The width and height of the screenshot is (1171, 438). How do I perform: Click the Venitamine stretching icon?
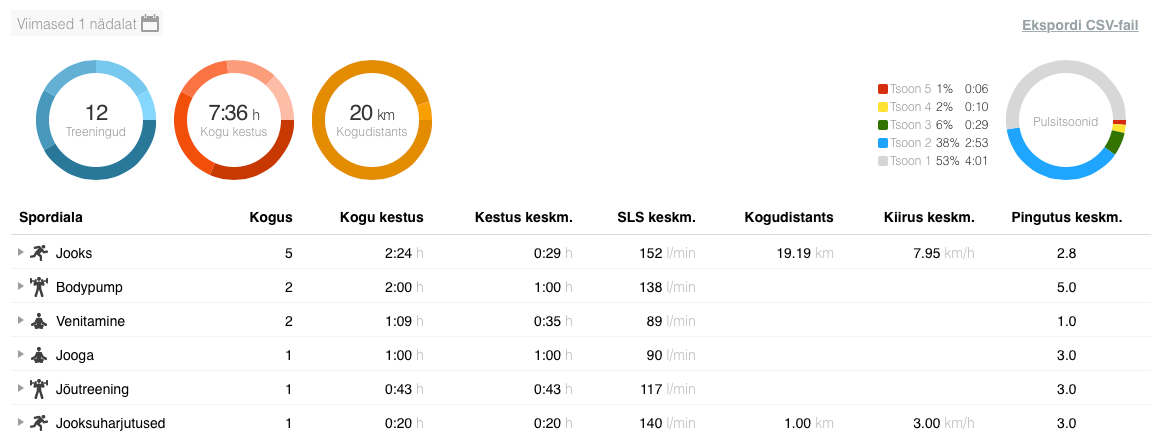pos(39,321)
